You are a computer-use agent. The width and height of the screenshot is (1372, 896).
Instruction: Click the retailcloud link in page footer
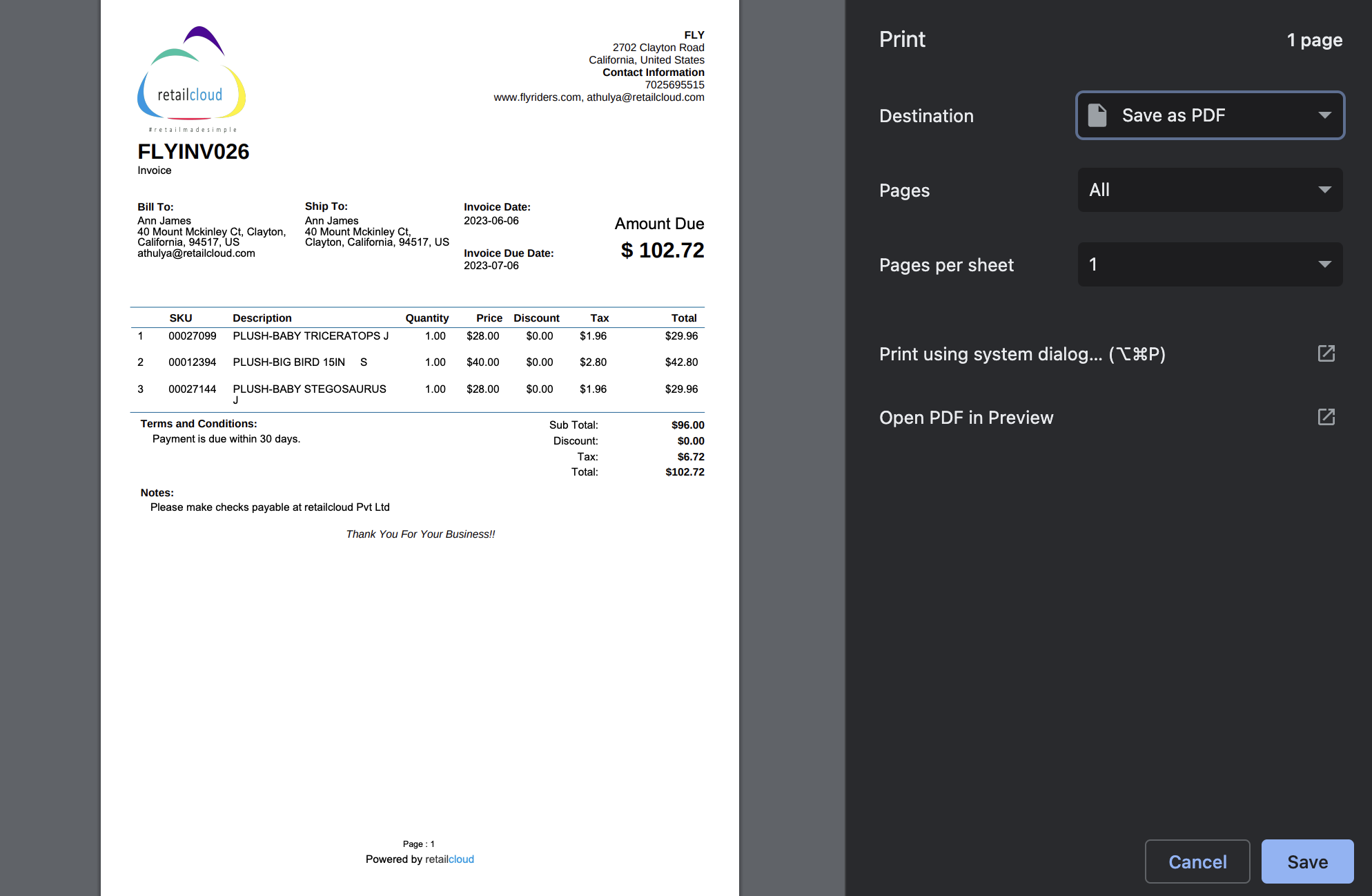[449, 859]
